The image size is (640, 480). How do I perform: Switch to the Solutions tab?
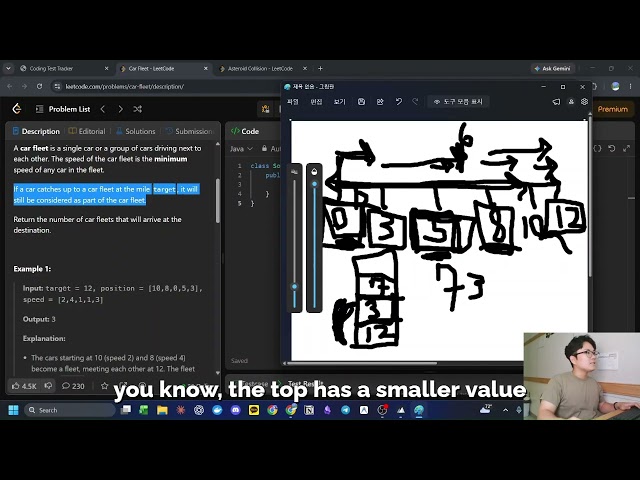[x=136, y=131]
